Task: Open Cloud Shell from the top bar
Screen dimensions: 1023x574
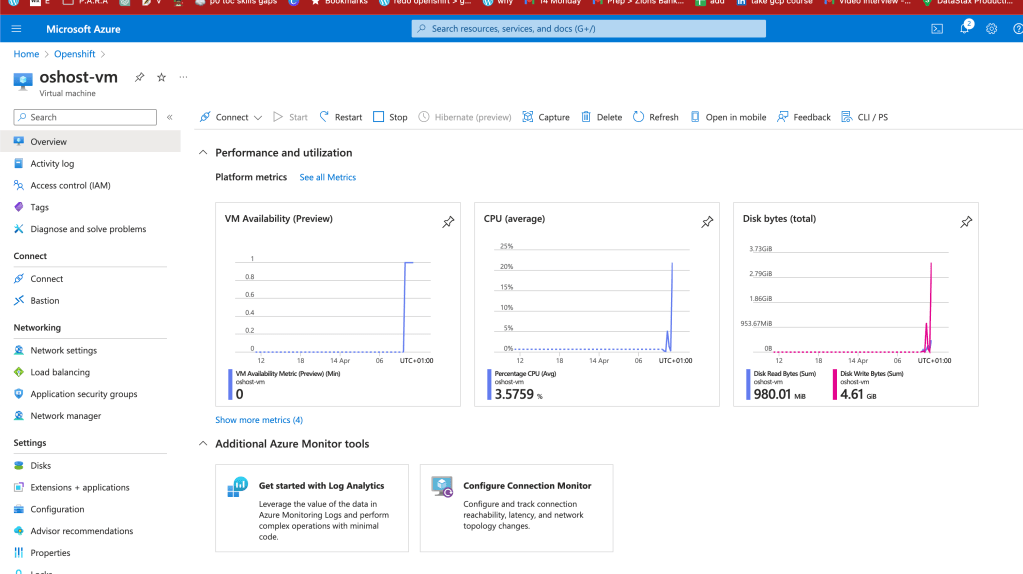Action: tap(937, 29)
